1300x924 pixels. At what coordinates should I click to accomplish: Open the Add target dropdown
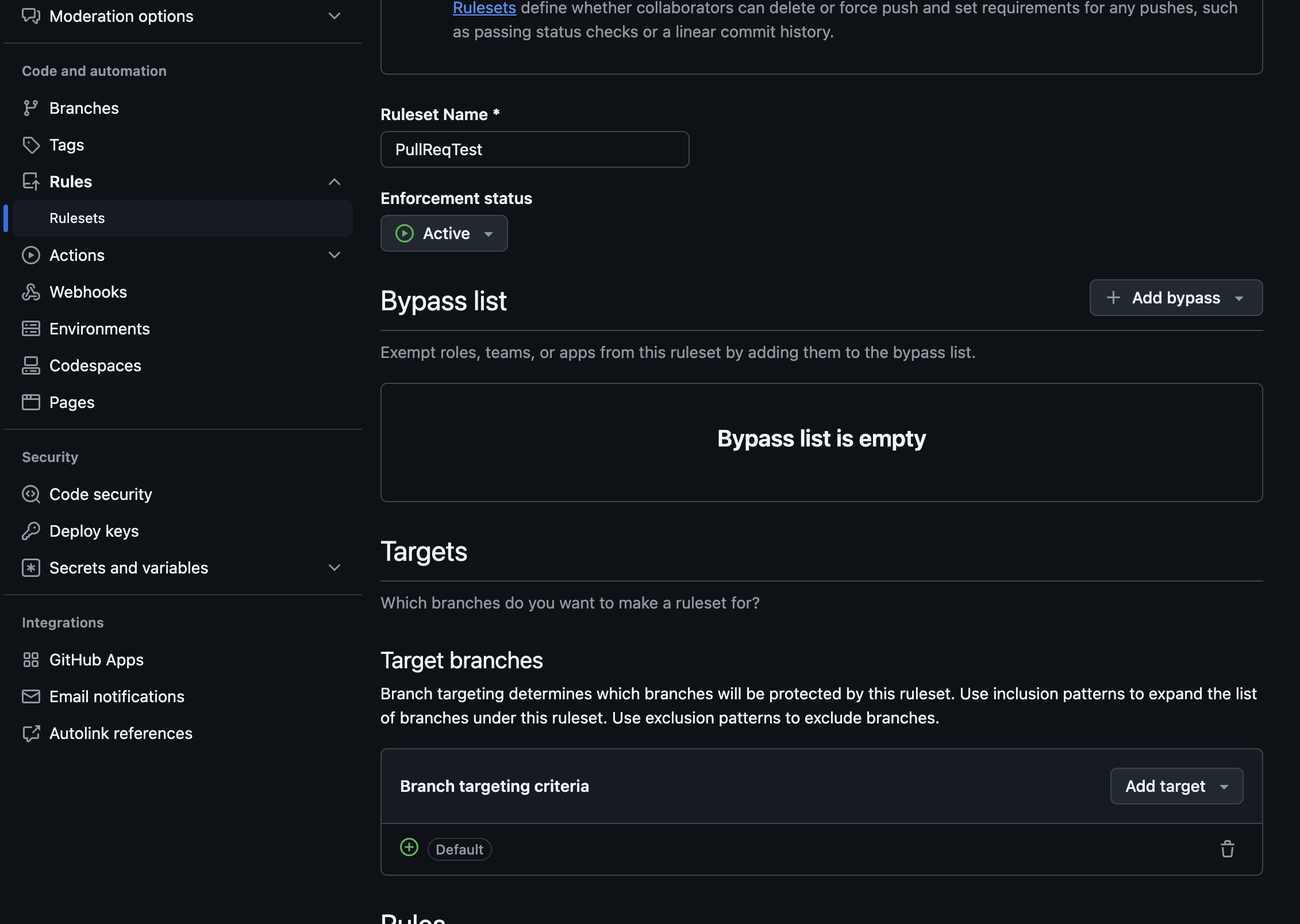tap(1176, 786)
